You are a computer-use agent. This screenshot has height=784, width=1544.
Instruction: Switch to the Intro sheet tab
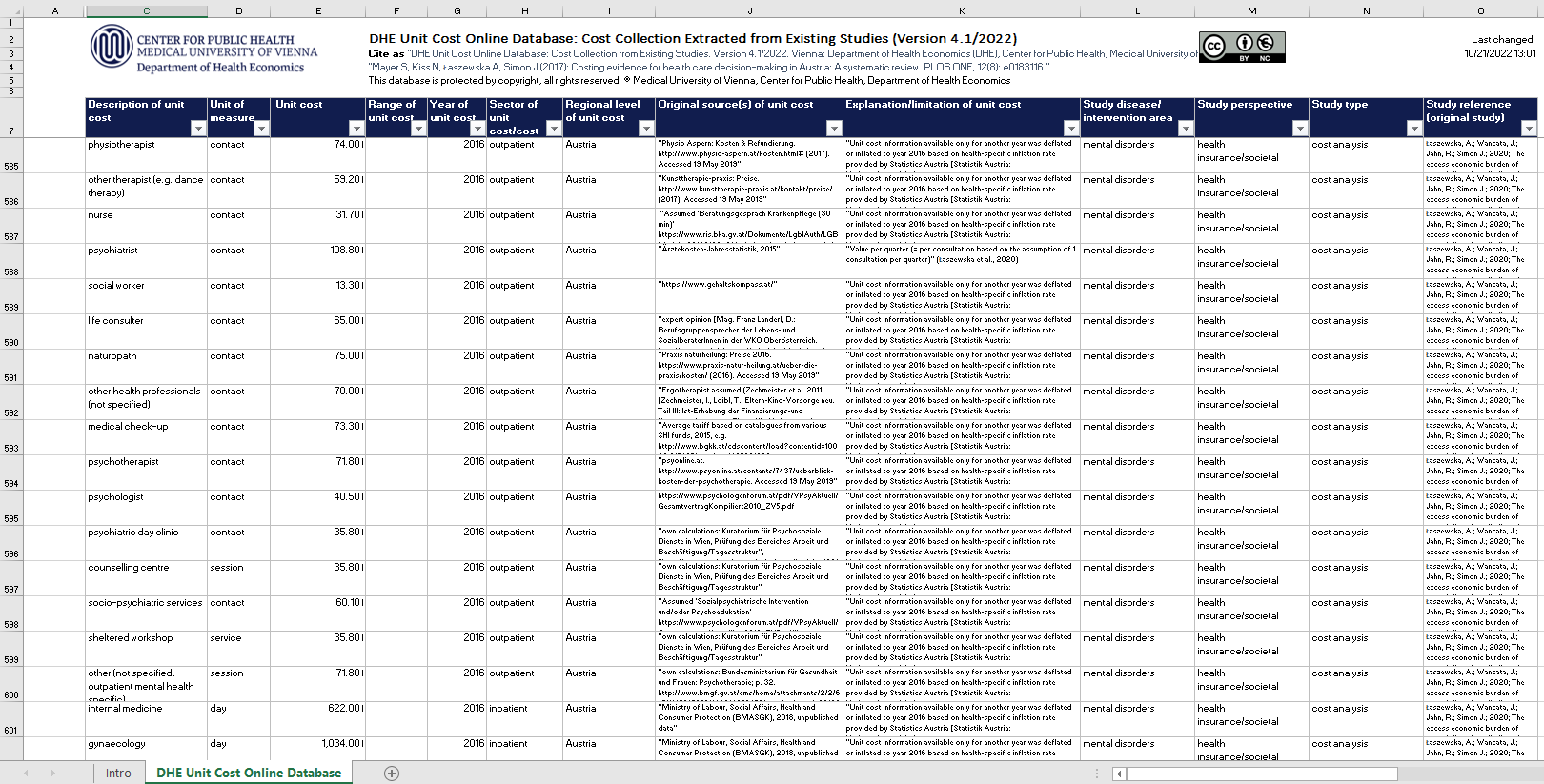[x=118, y=773]
